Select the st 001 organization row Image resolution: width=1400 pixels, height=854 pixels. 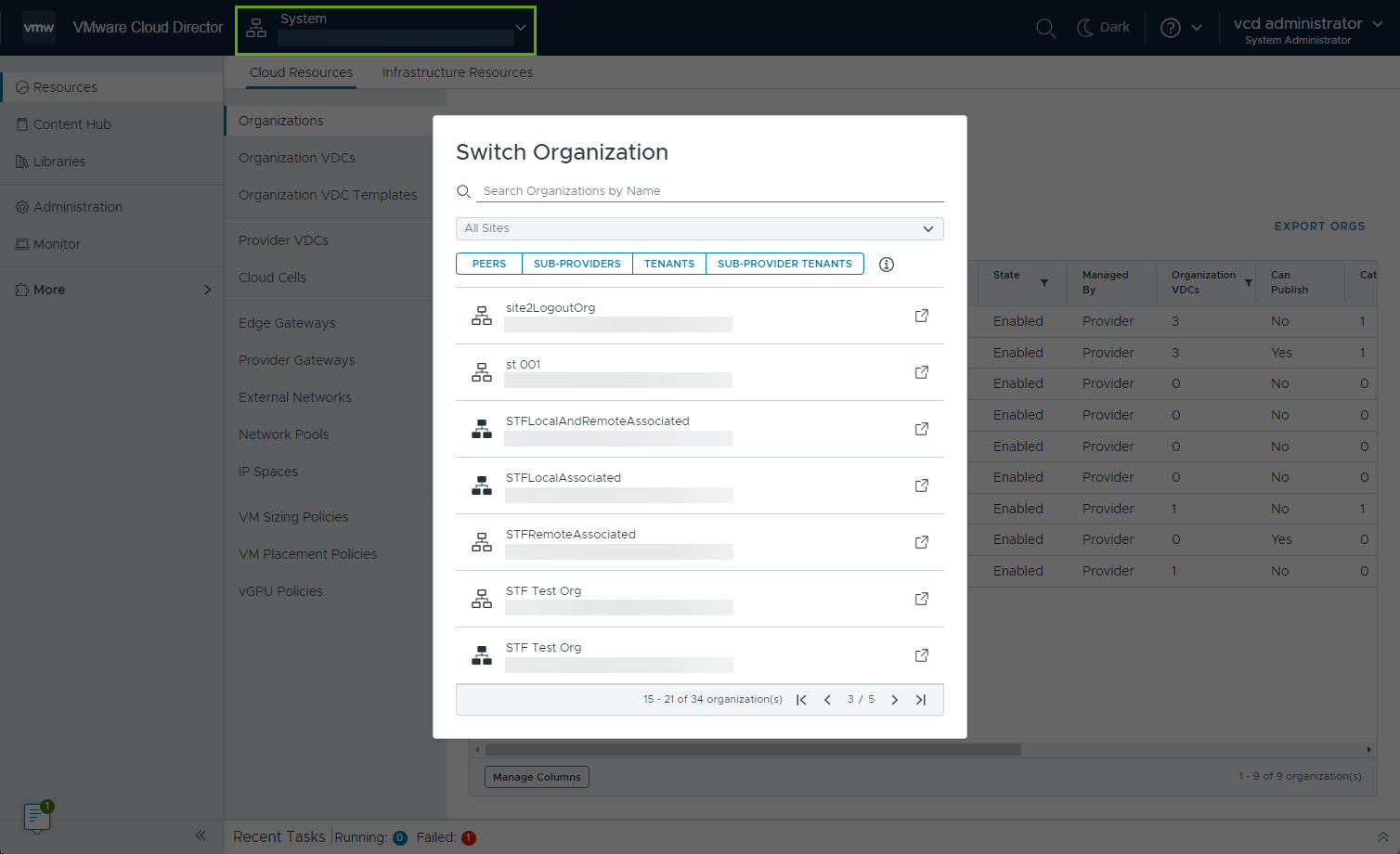point(700,372)
